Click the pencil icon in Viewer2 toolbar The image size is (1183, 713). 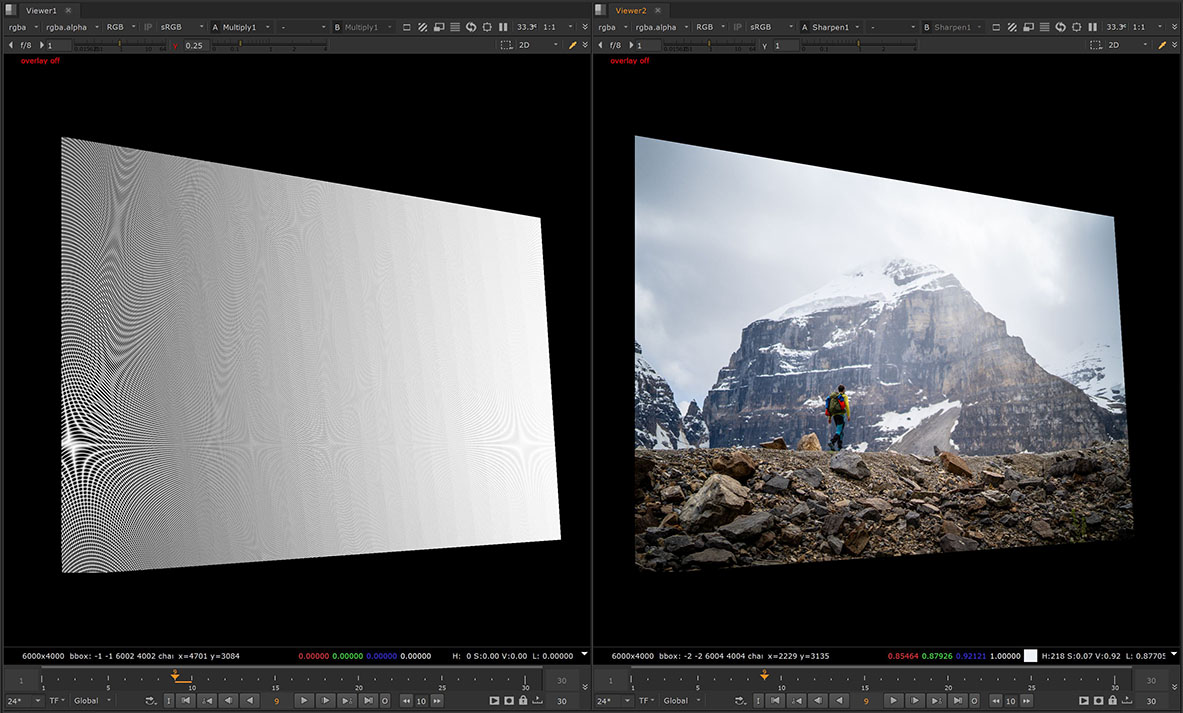pyautogui.click(x=1164, y=45)
